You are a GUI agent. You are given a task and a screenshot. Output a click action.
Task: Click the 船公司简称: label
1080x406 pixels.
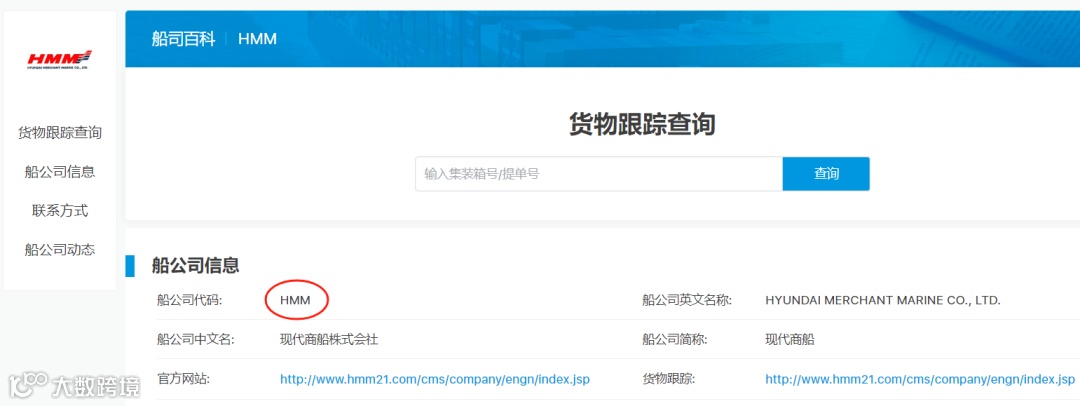click(x=674, y=340)
